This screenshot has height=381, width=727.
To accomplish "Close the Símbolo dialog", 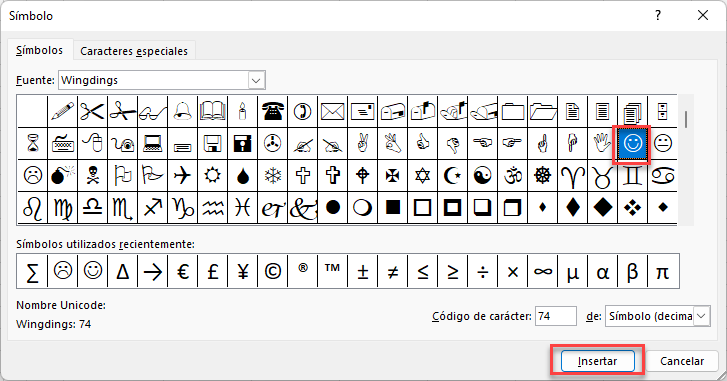I will pos(703,16).
